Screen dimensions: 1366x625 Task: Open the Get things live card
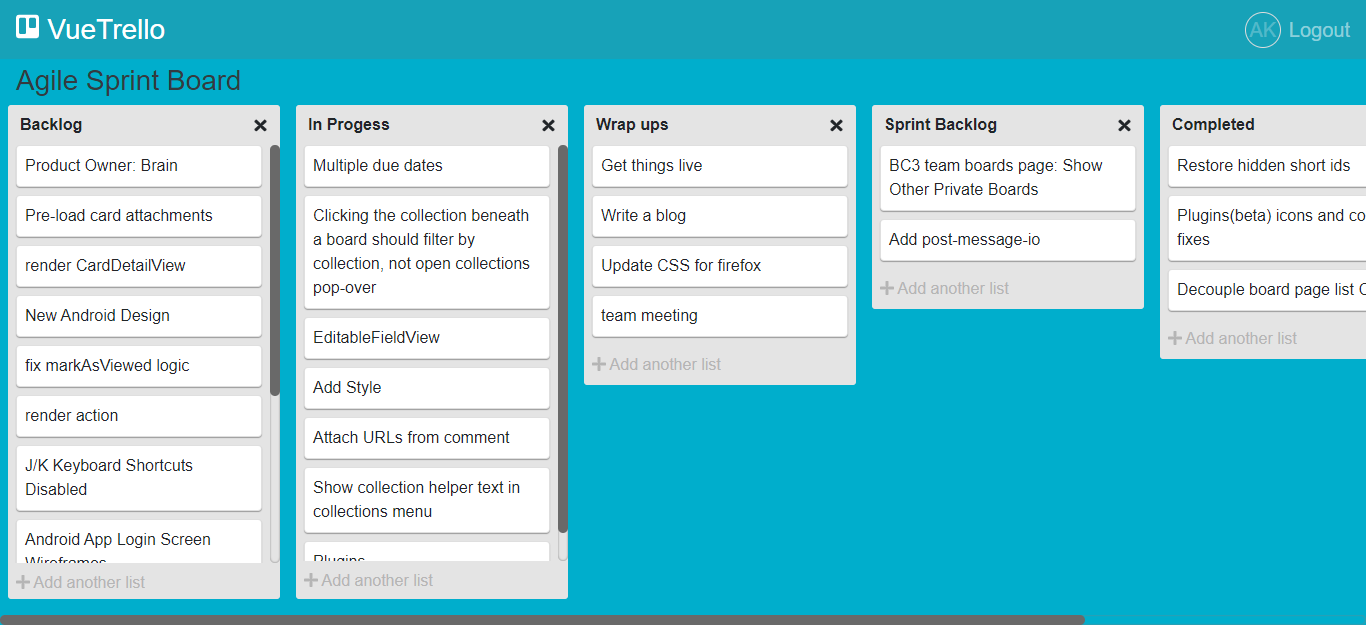[719, 166]
